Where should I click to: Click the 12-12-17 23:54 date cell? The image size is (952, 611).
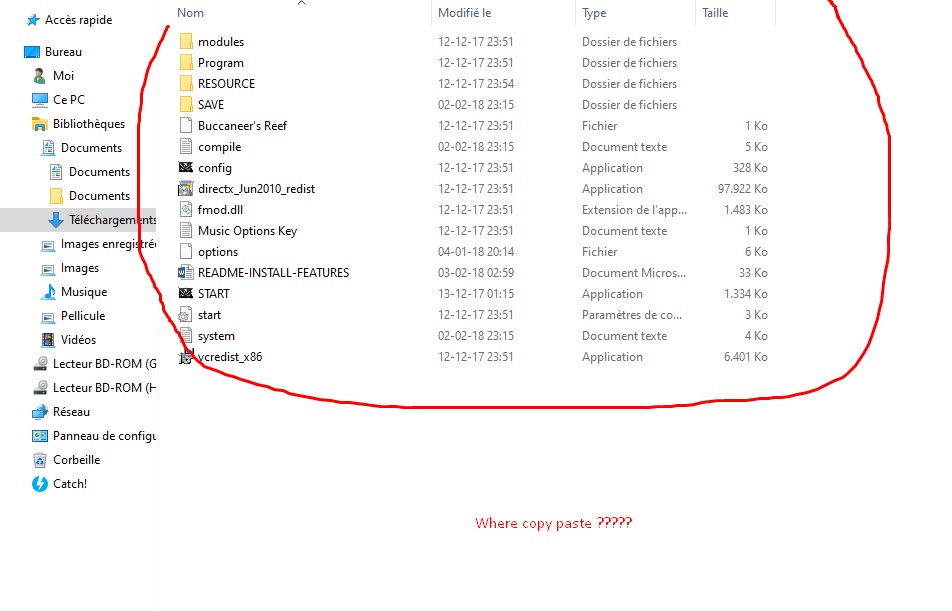(476, 84)
